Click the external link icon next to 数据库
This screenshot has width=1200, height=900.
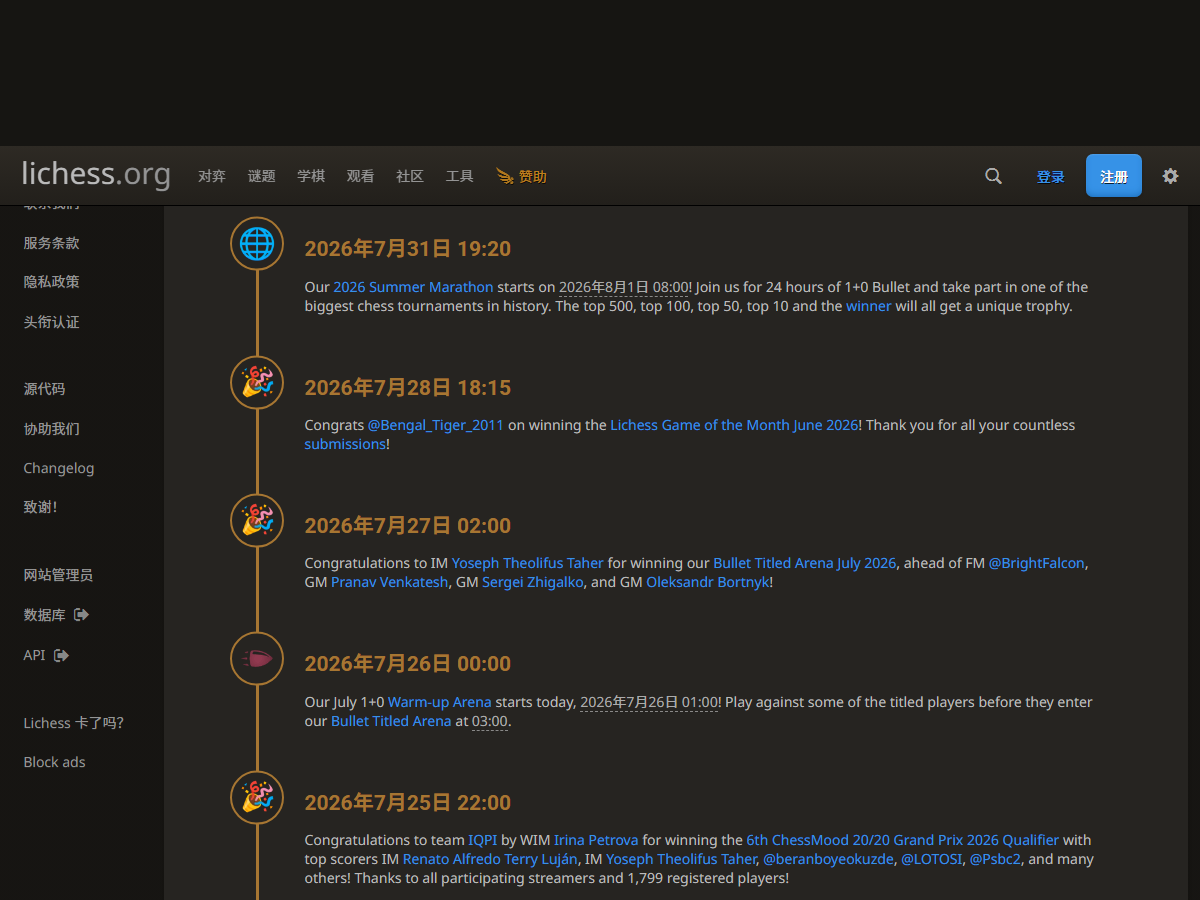coord(82,614)
